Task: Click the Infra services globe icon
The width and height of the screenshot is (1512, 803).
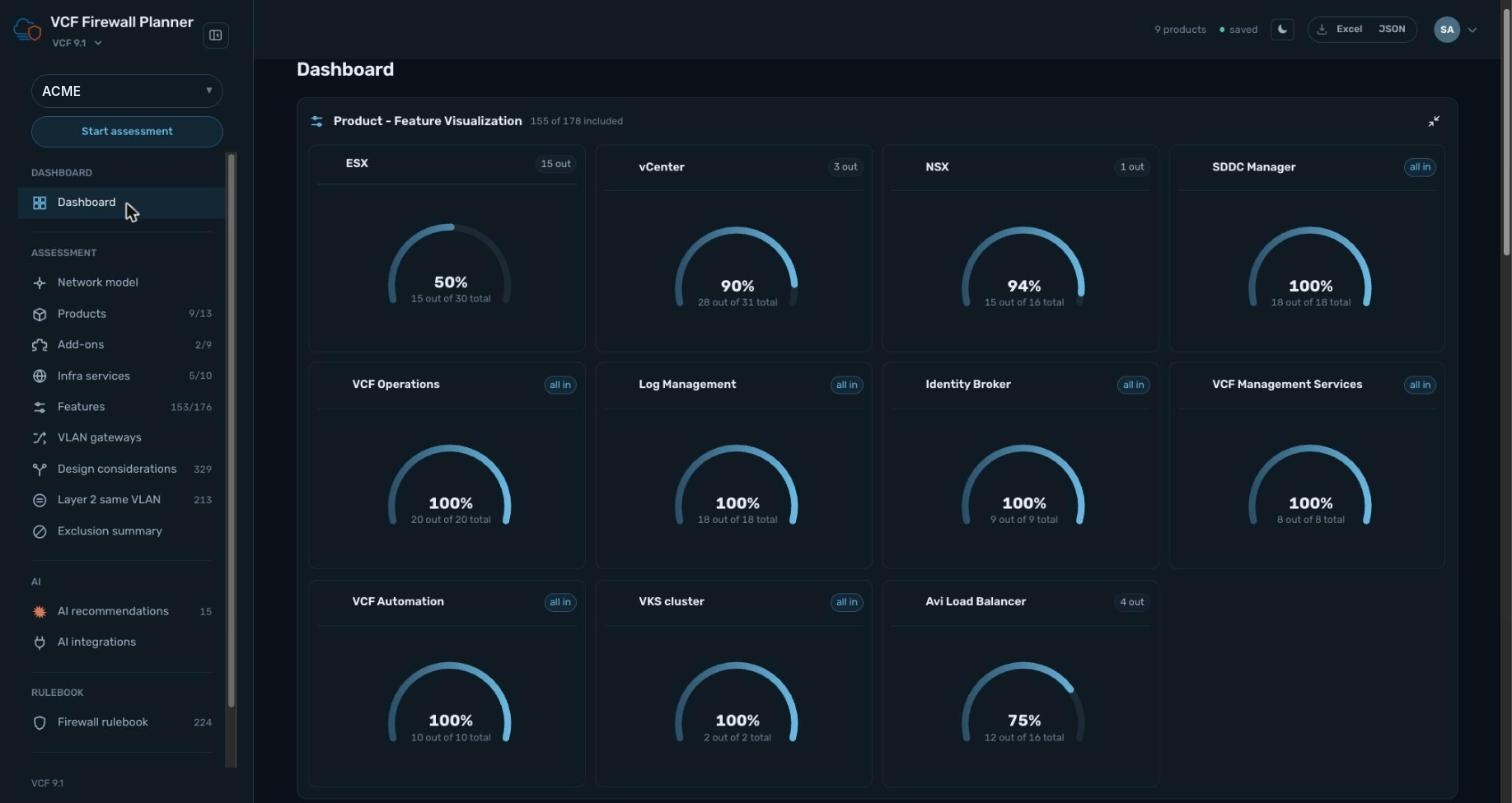Action: pyautogui.click(x=39, y=376)
